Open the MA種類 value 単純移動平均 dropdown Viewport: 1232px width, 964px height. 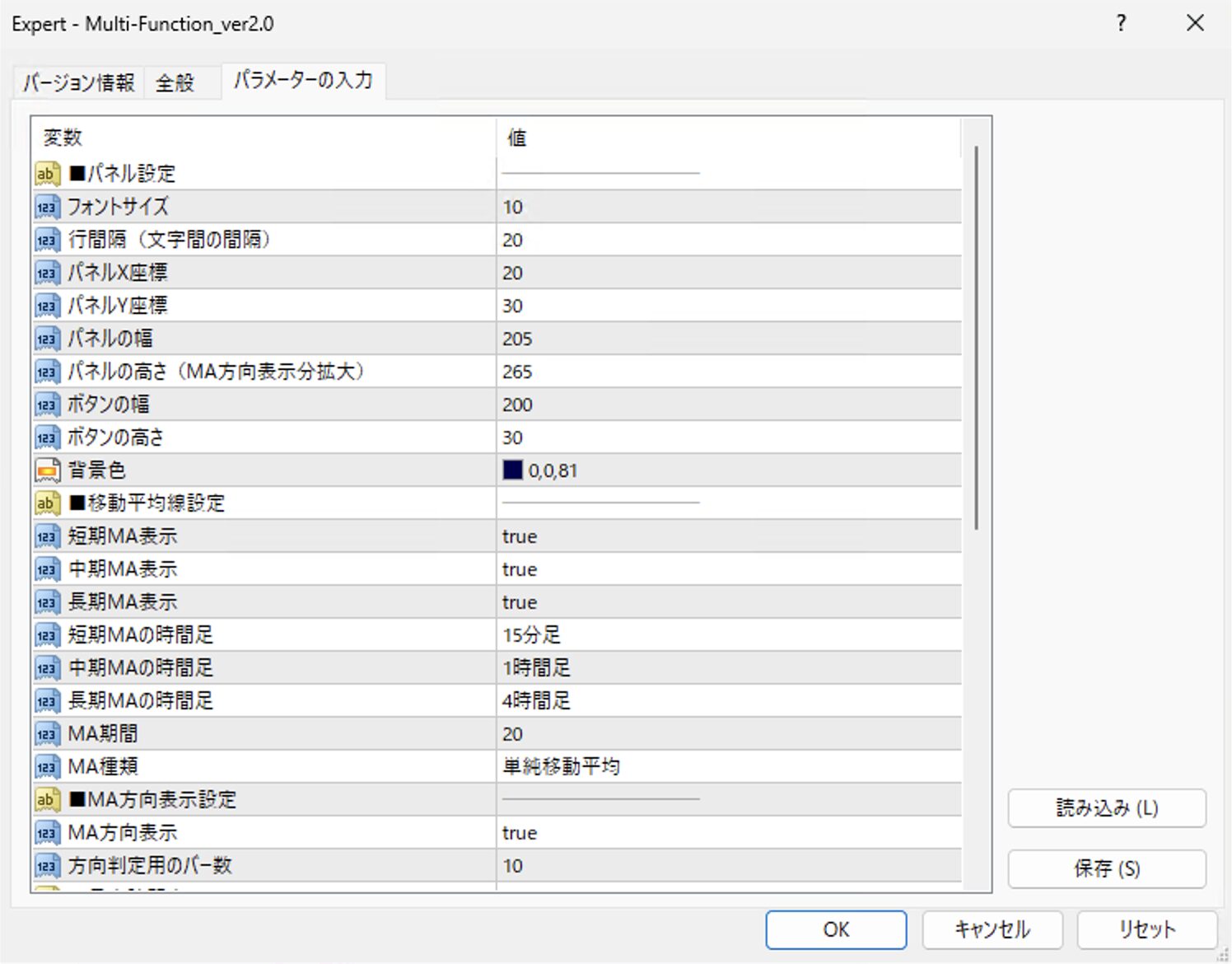click(x=561, y=767)
